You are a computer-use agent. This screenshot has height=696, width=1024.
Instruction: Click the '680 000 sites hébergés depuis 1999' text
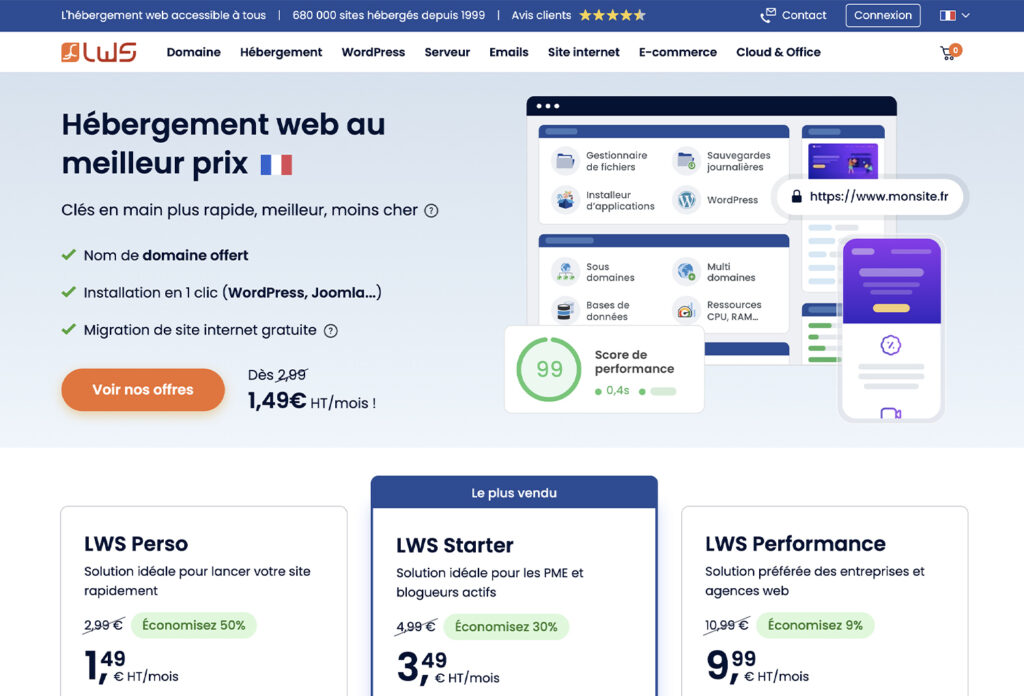coord(389,15)
